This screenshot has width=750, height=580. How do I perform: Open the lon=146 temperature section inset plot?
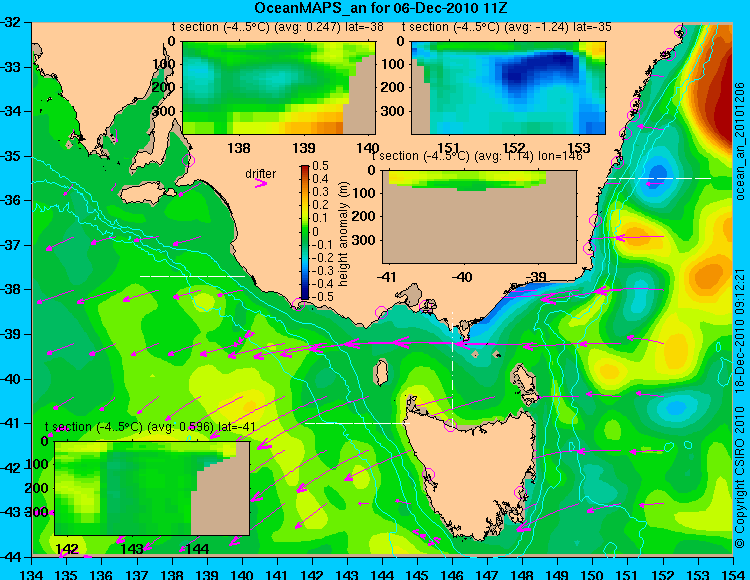[x=479, y=217]
